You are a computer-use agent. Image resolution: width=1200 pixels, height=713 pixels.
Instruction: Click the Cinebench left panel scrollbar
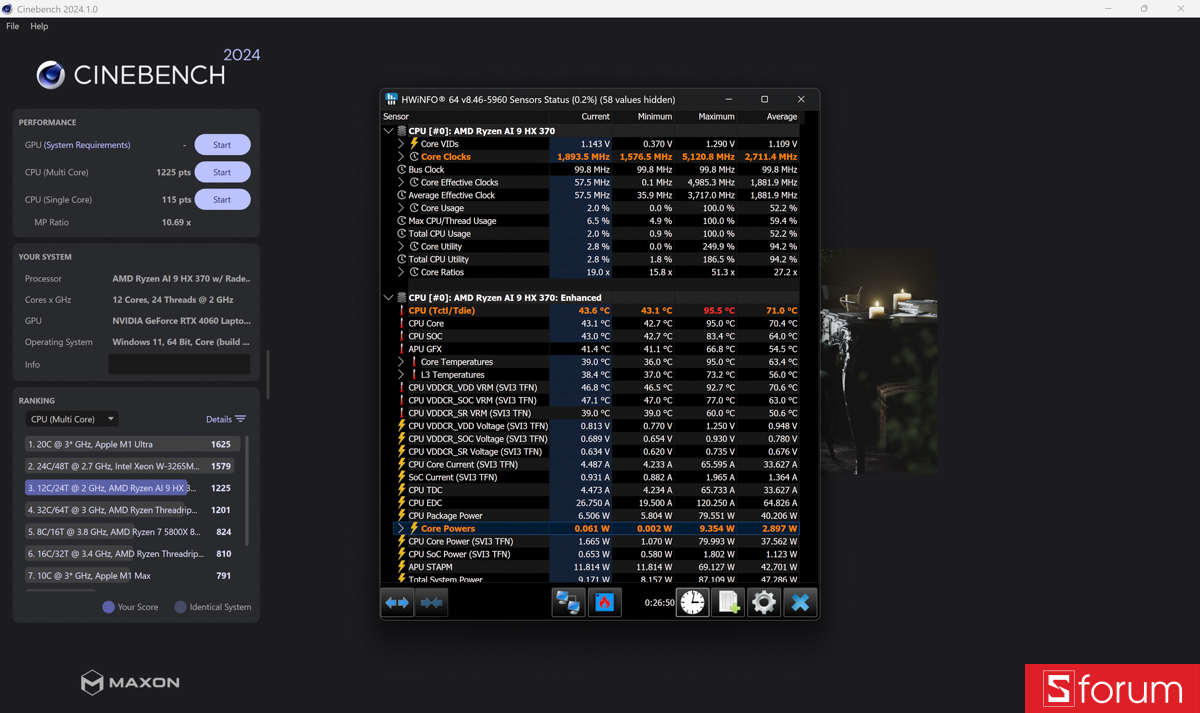(267, 375)
